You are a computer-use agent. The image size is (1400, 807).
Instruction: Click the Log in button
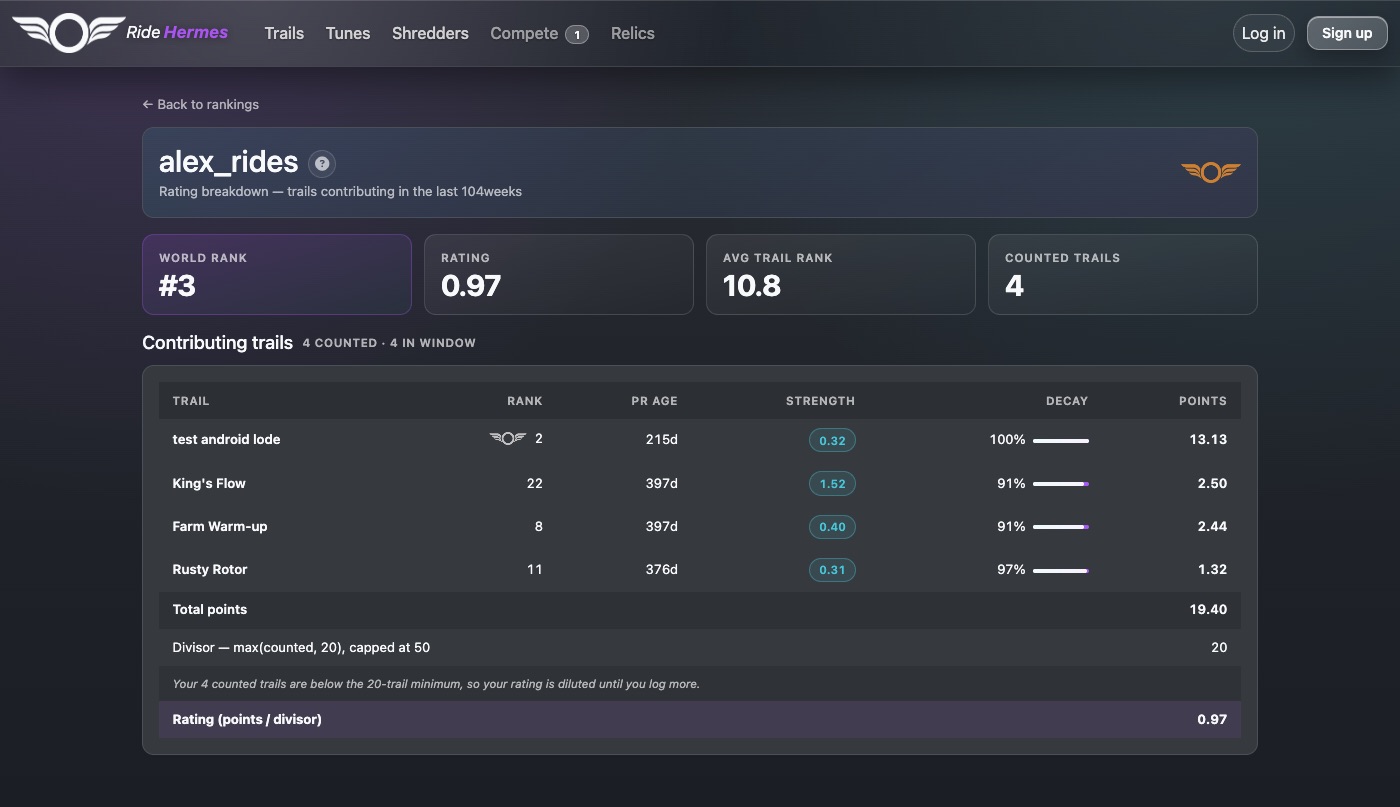coord(1264,33)
